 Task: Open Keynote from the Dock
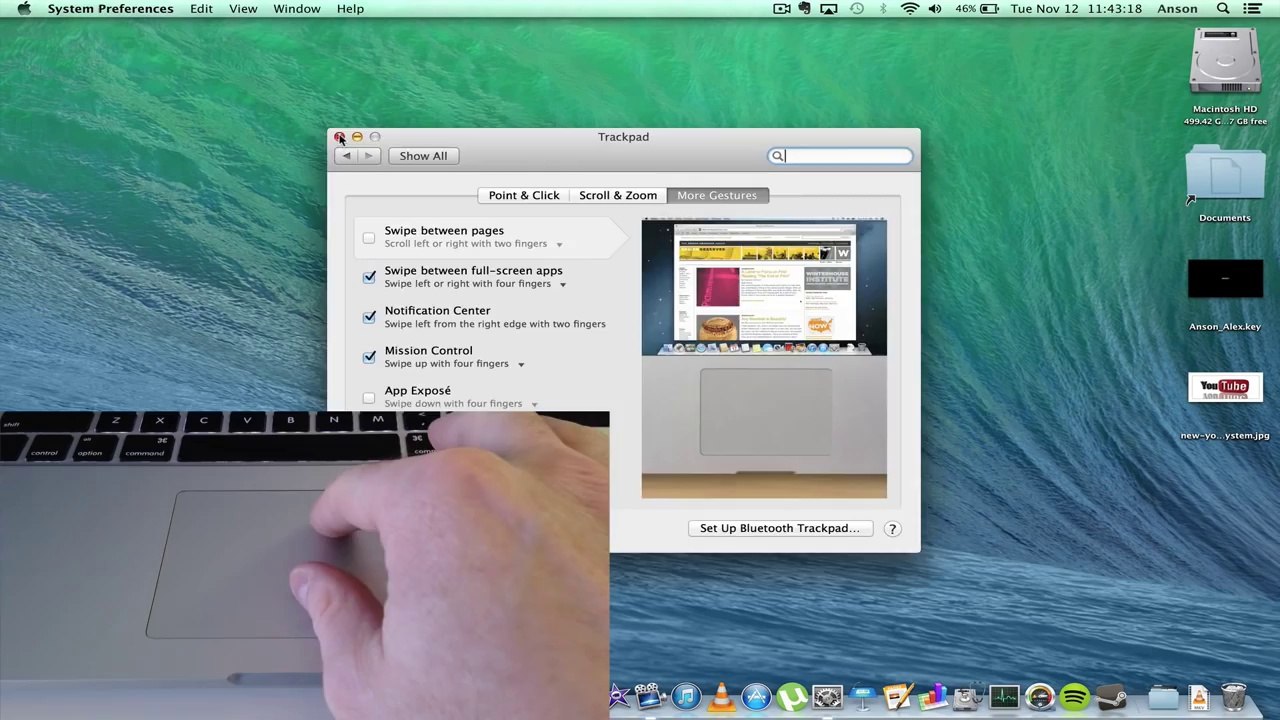pyautogui.click(x=863, y=696)
